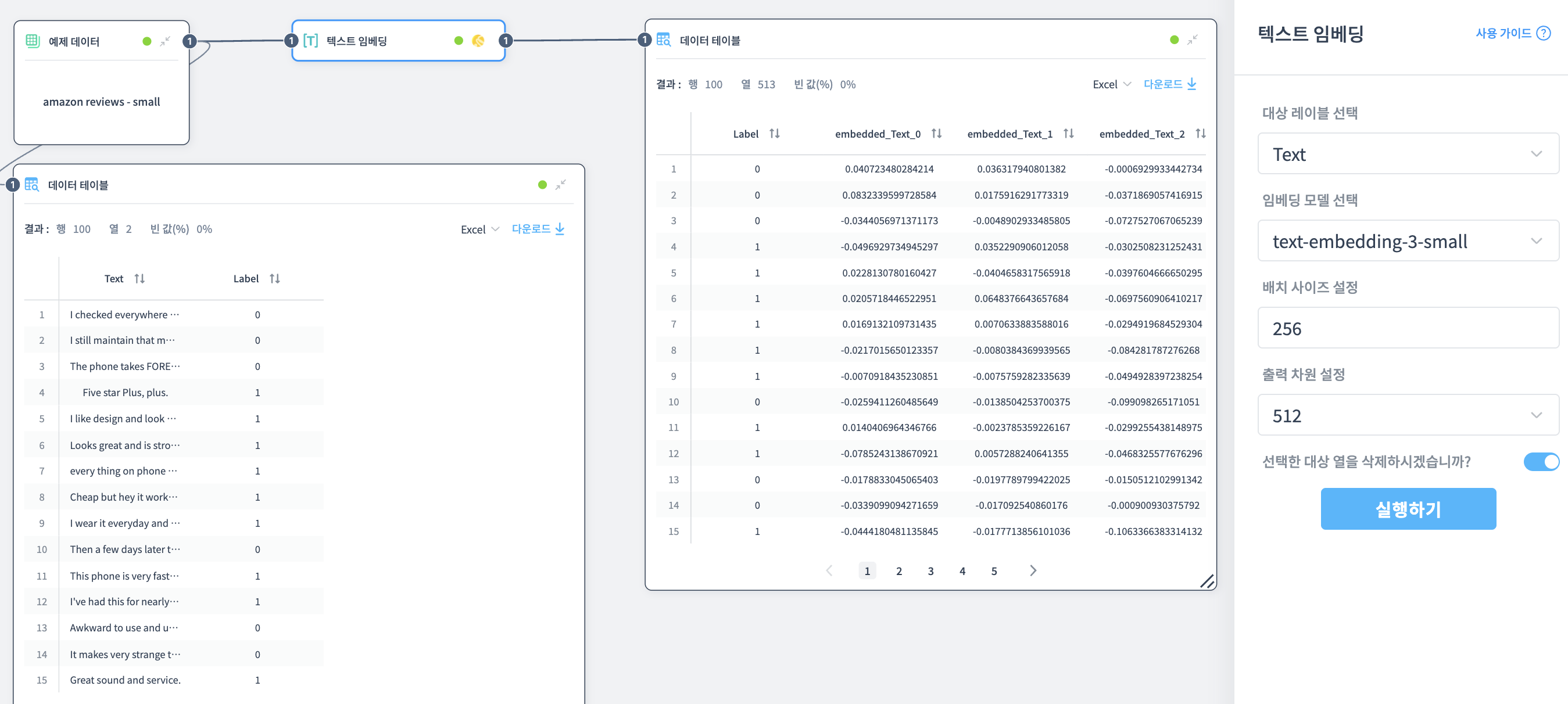The width and height of the screenshot is (1568, 704).
Task: Click the usage guide help icon
Action: [x=1543, y=34]
